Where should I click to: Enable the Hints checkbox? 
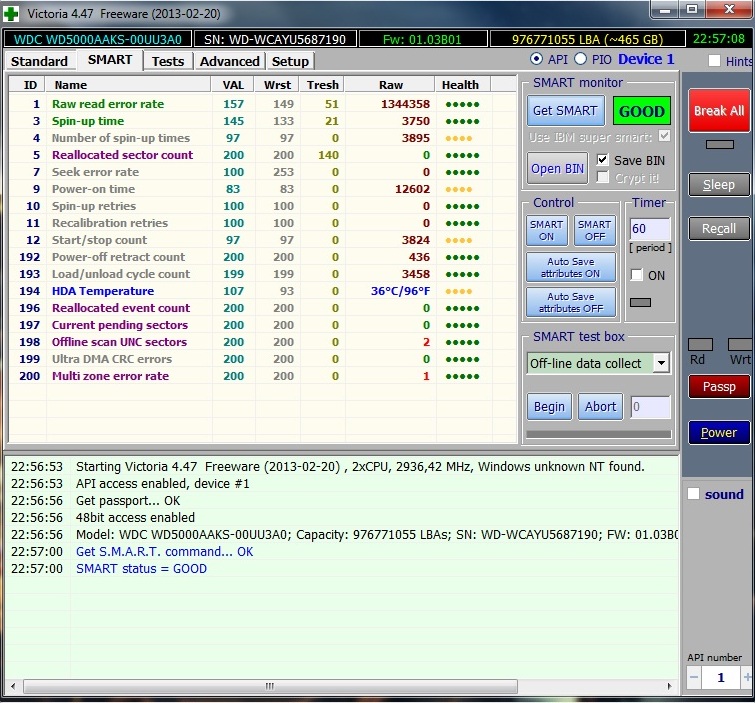[715, 61]
